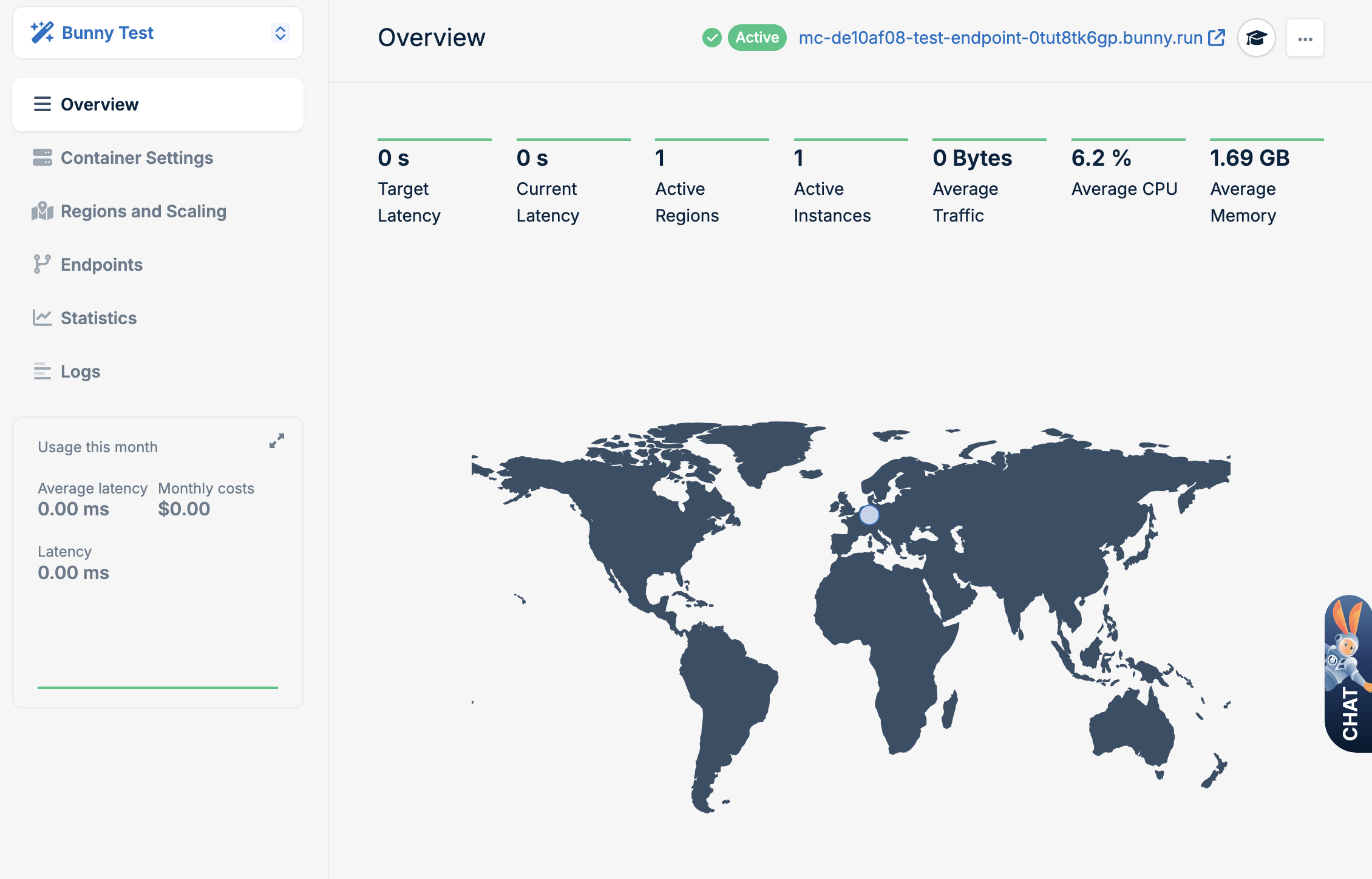Open the Bunny Test app selector chevrons
This screenshot has width=1372, height=879.
pos(280,33)
